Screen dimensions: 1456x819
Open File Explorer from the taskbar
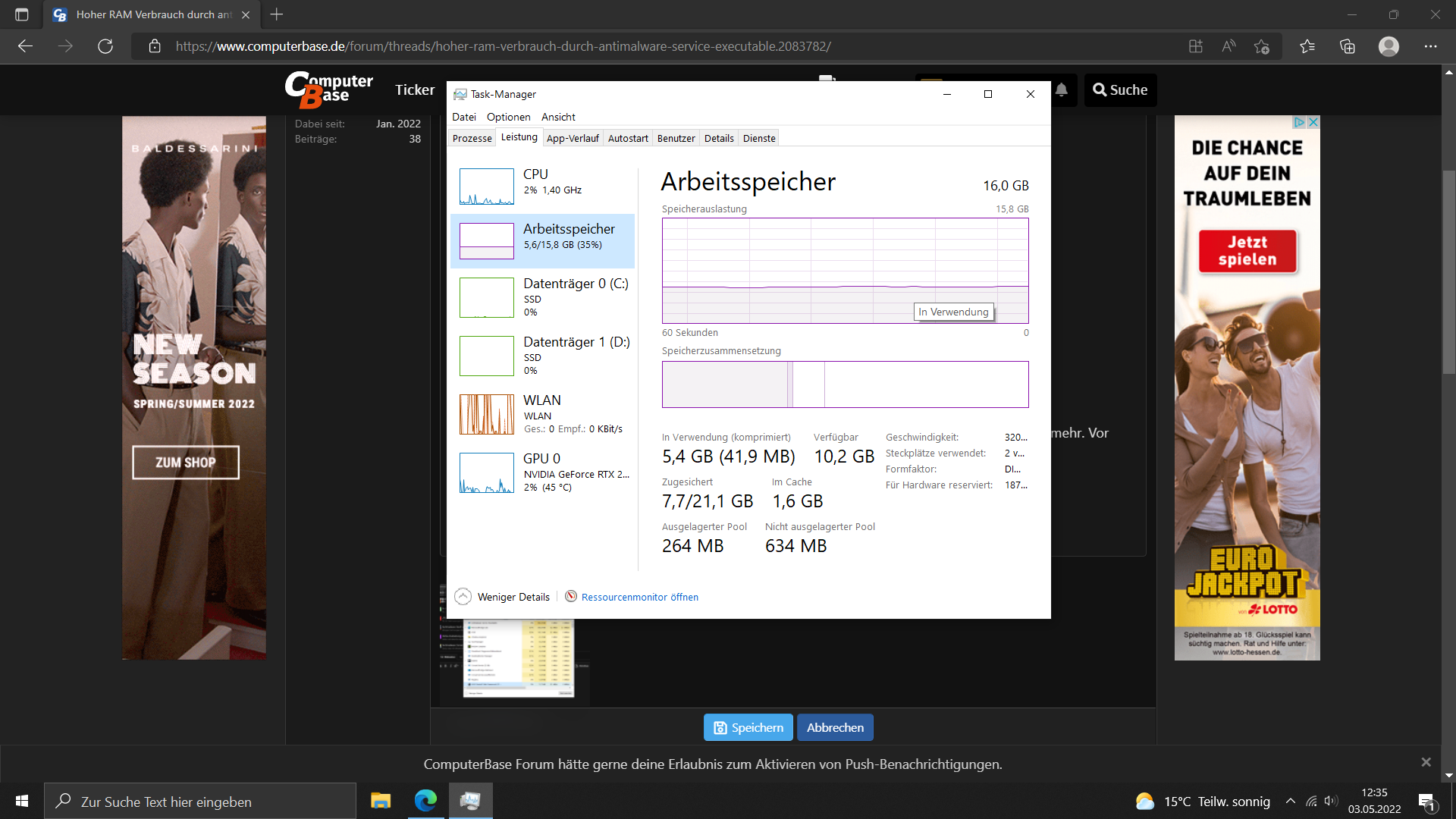coord(381,801)
